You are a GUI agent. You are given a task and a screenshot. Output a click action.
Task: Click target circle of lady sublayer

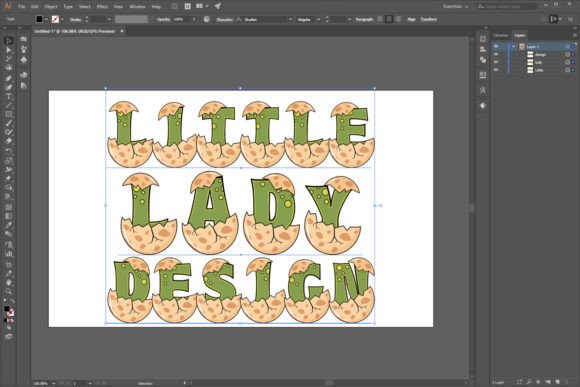567,62
